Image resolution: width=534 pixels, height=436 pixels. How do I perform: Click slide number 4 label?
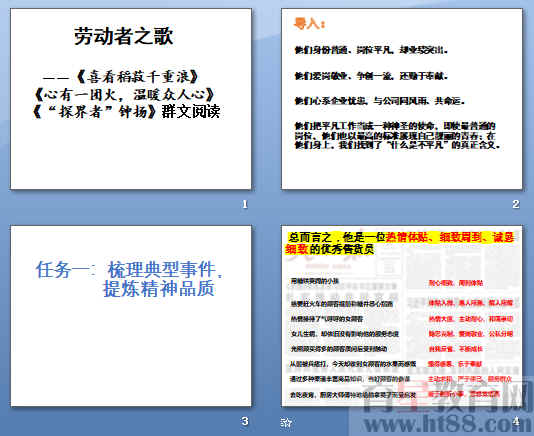pos(516,421)
